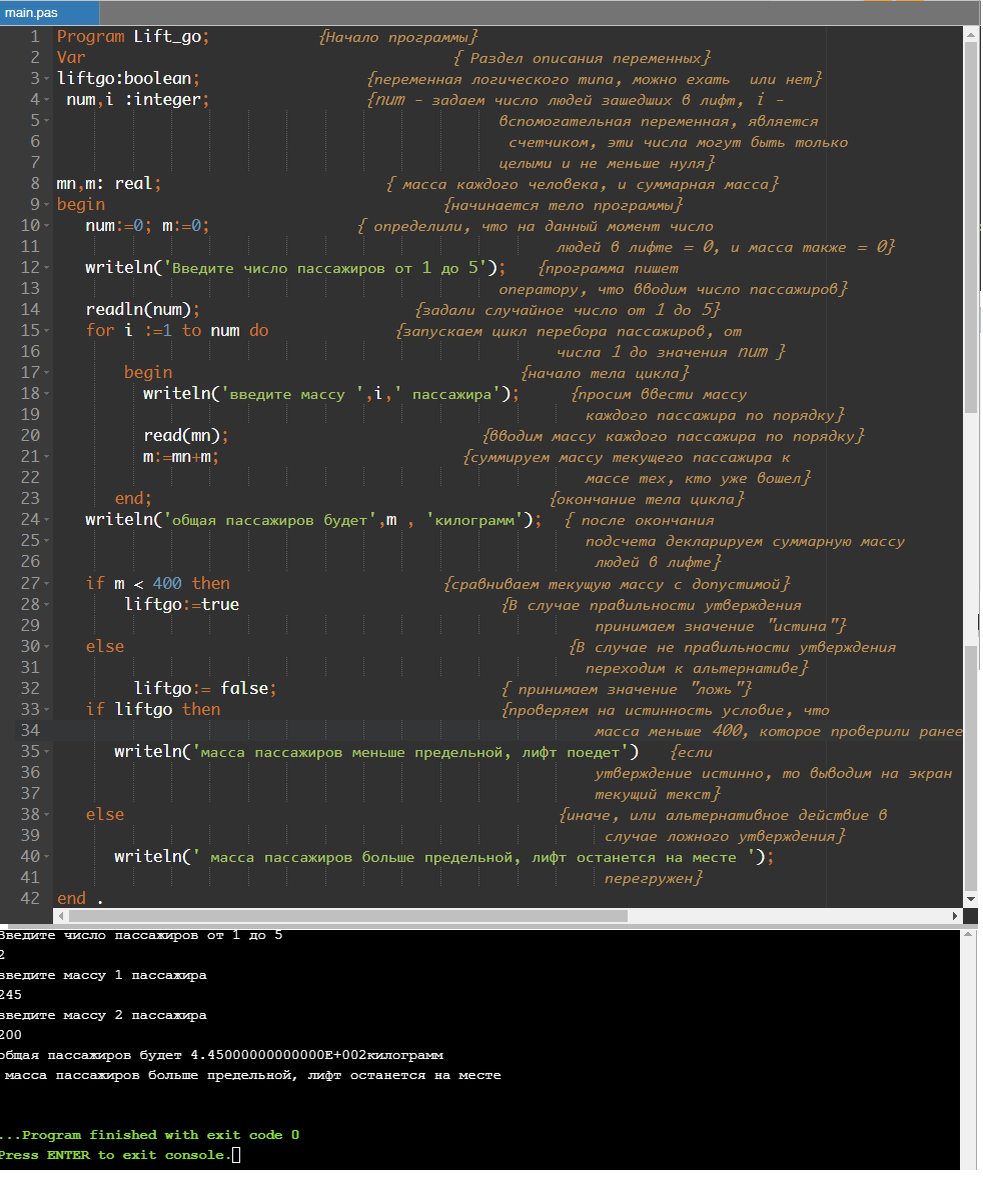Click 'for i :=1 to num do' line

[x=177, y=331]
